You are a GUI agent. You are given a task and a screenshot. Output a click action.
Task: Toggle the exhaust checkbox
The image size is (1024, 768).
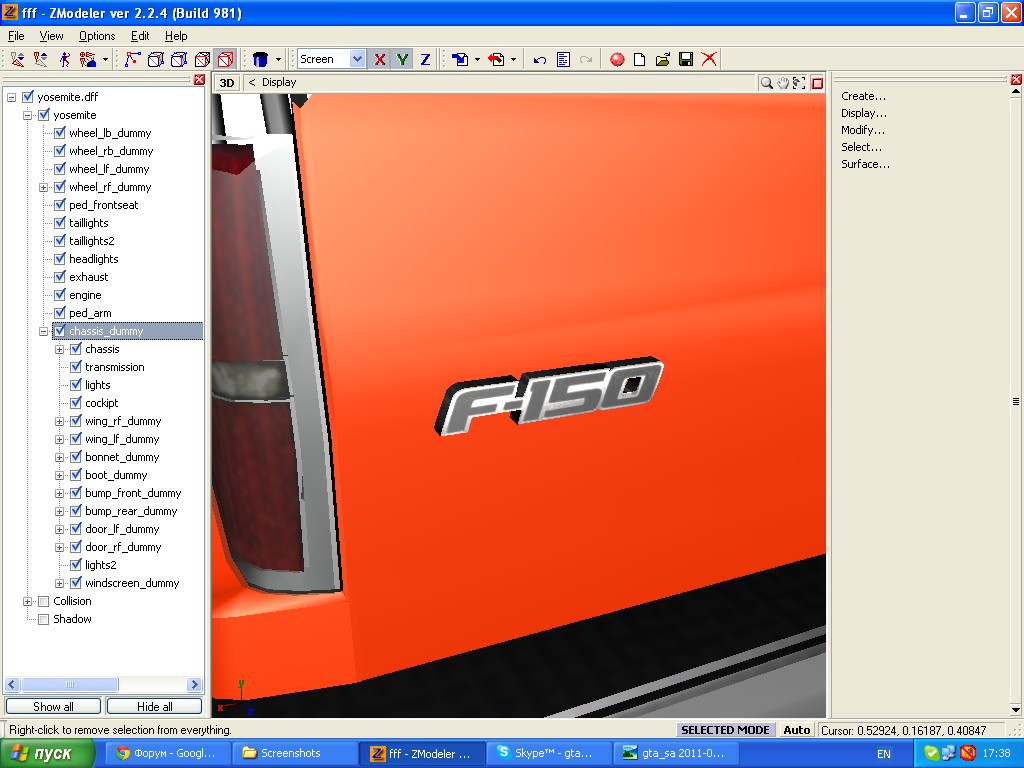59,277
